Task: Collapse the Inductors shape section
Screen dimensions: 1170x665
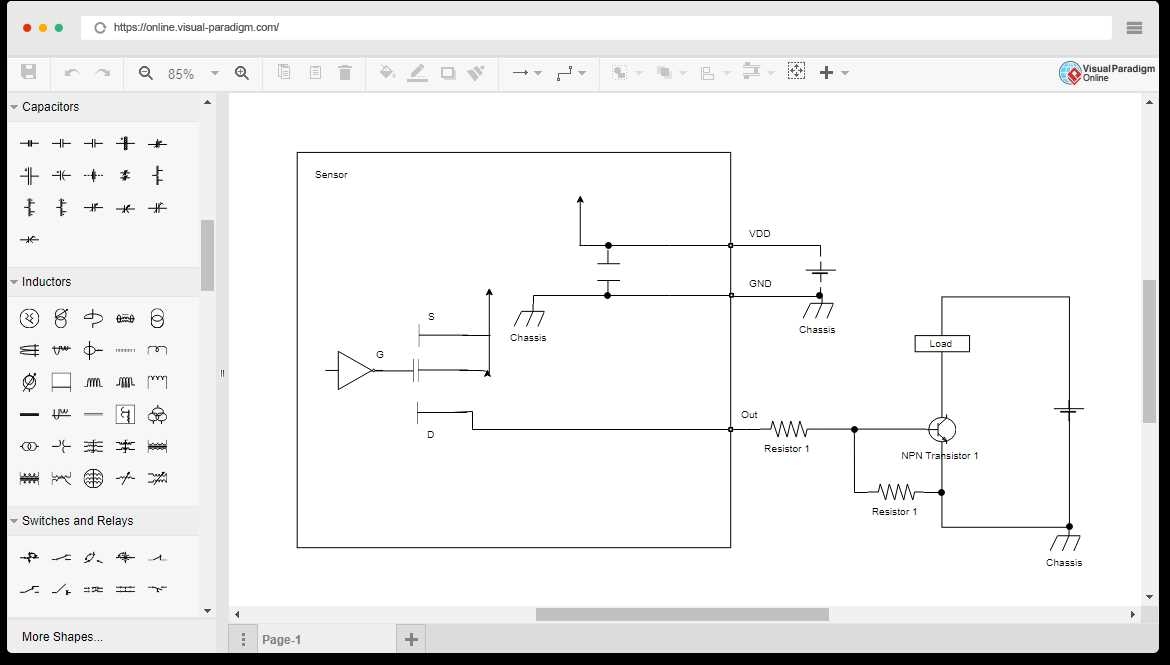Action: (x=13, y=281)
